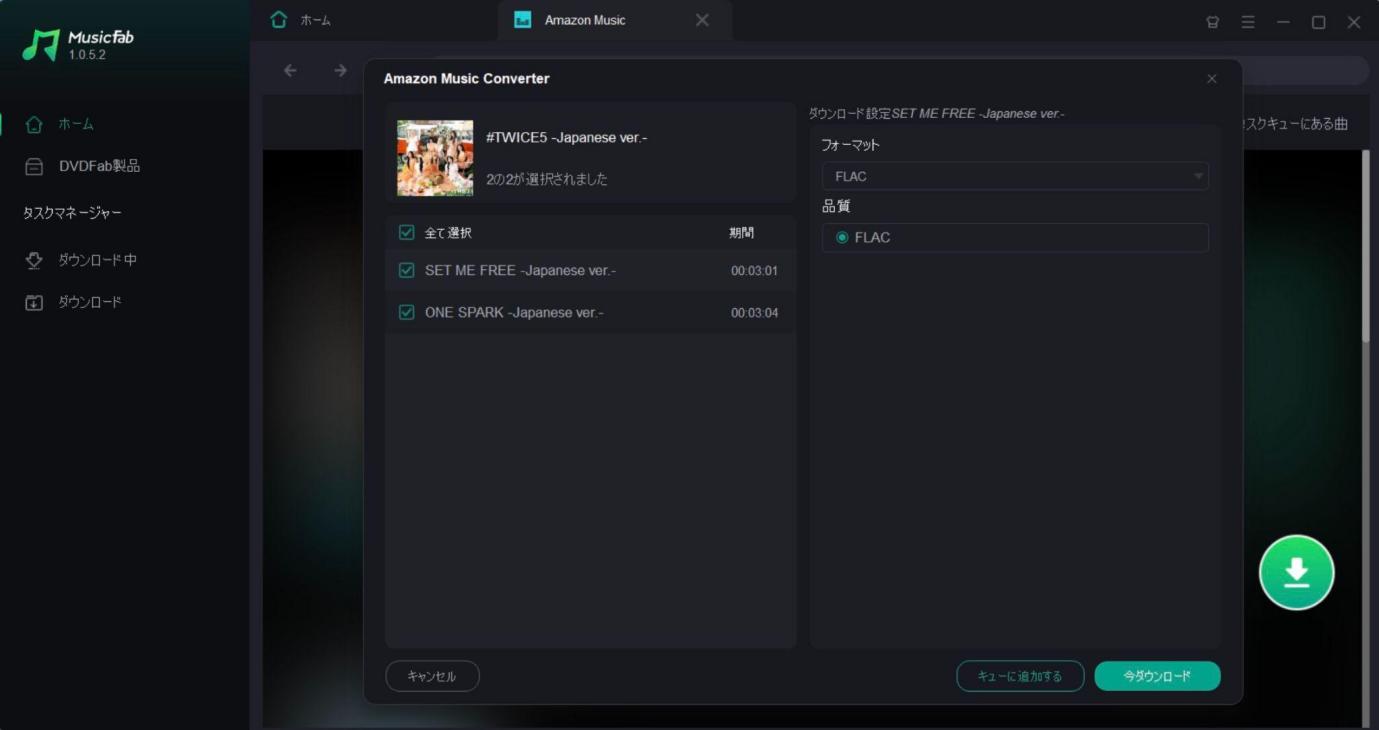Open the skin/theme icon in the title bar
The image size is (1379, 730).
[1213, 22]
